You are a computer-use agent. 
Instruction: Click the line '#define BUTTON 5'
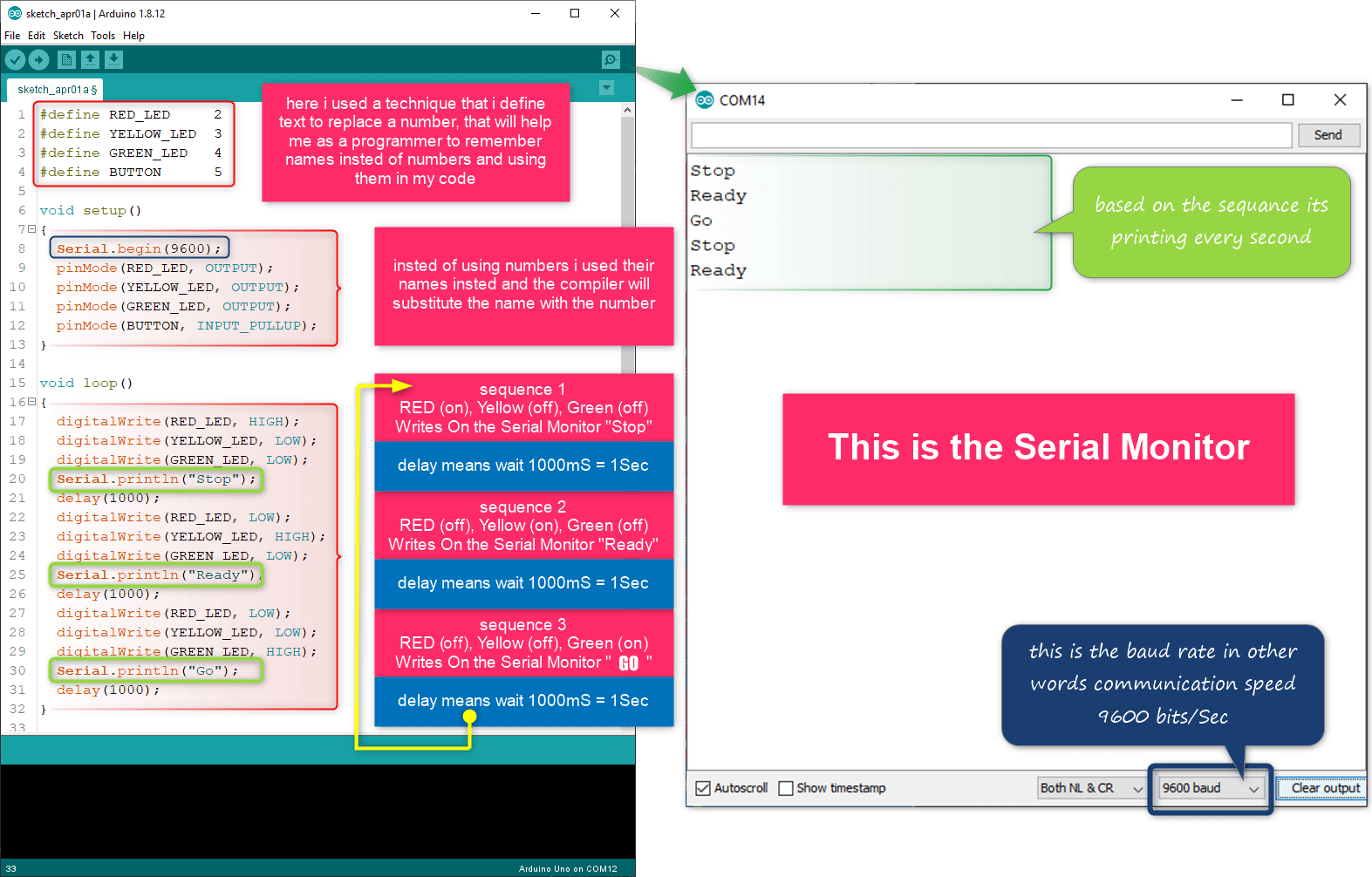[131, 172]
